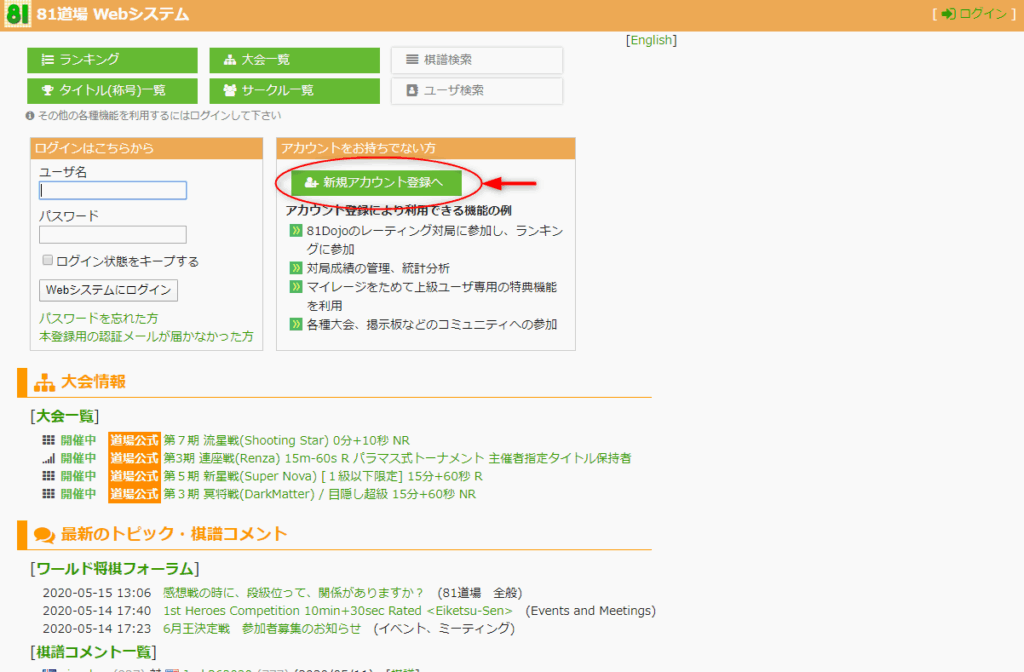The width and height of the screenshot is (1024, 672).
Task: Click the speech-bubble icon by 最新のトピック
Action: (x=44, y=535)
